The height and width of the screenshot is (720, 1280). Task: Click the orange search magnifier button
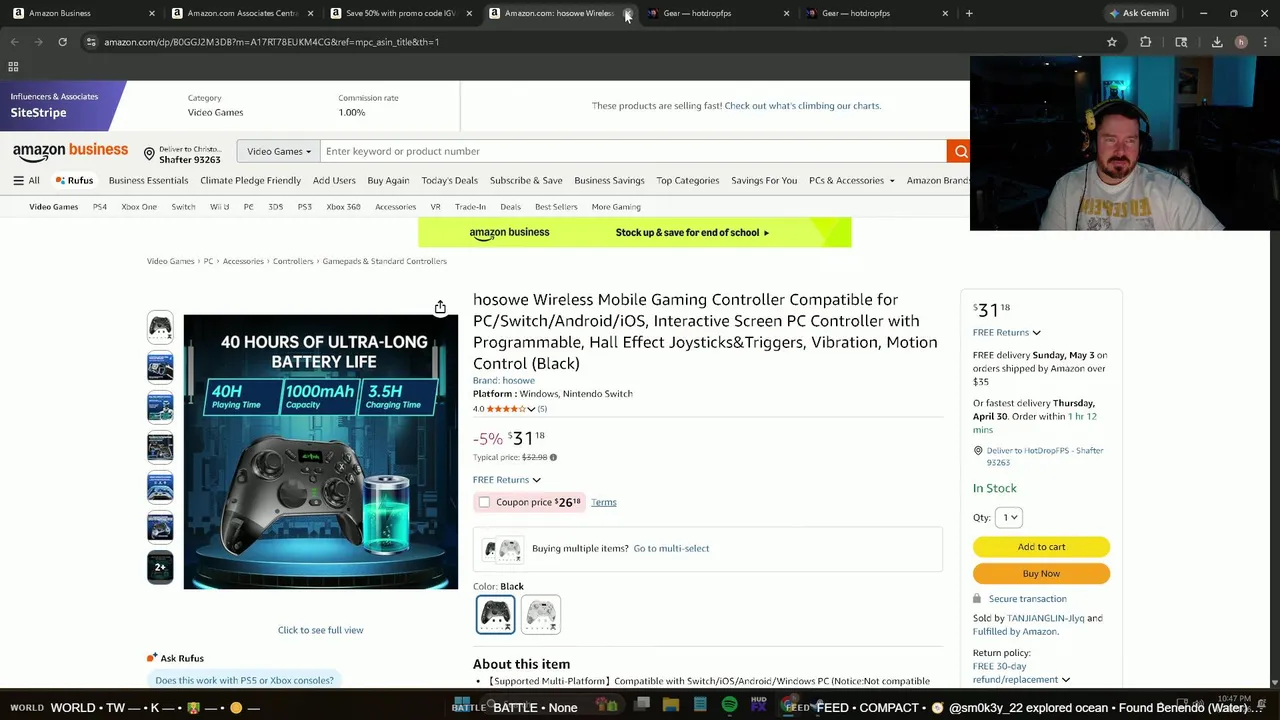960,151
